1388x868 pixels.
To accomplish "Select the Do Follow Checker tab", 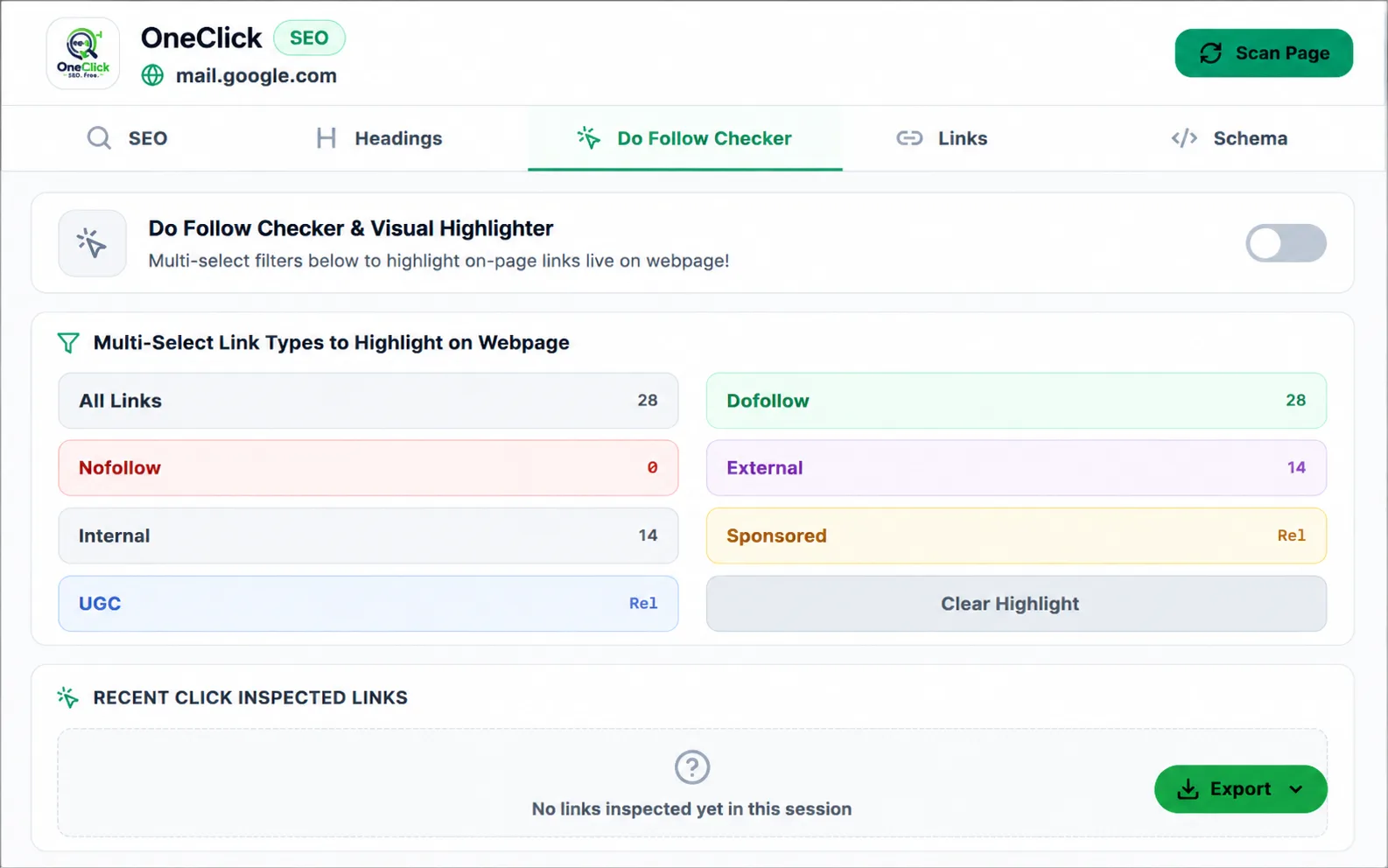I will (x=684, y=138).
